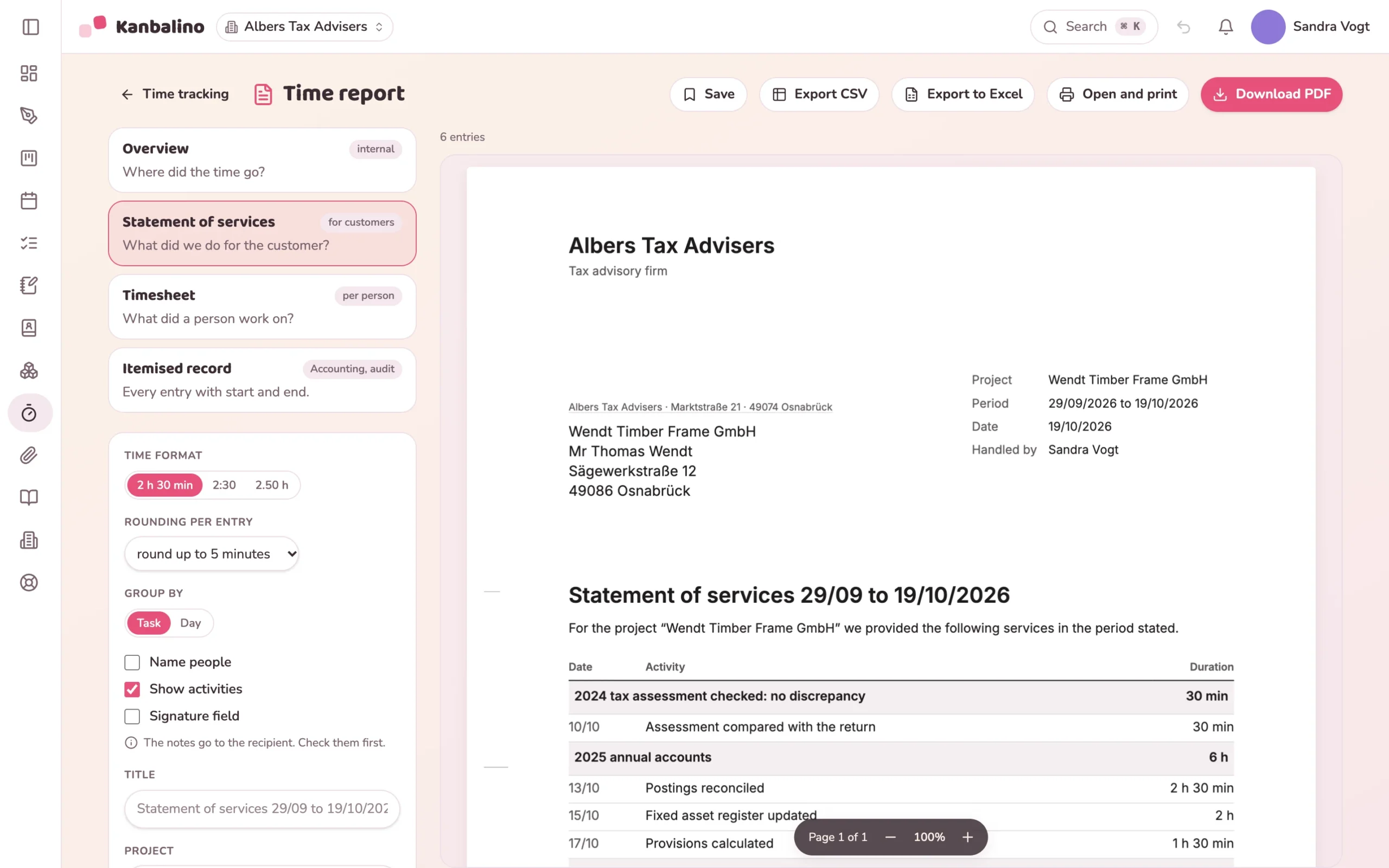The width and height of the screenshot is (1389, 868).
Task: Click the Save button
Action: 708,94
